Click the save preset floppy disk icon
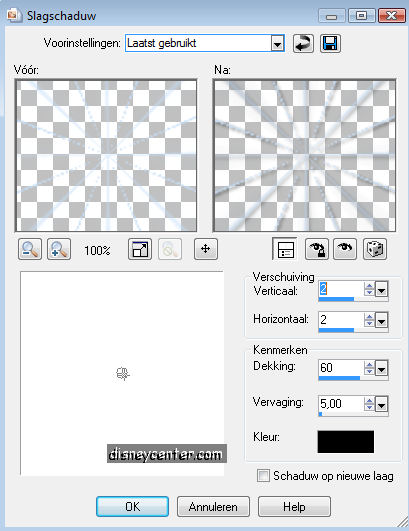This screenshot has width=409, height=531. coord(330,44)
